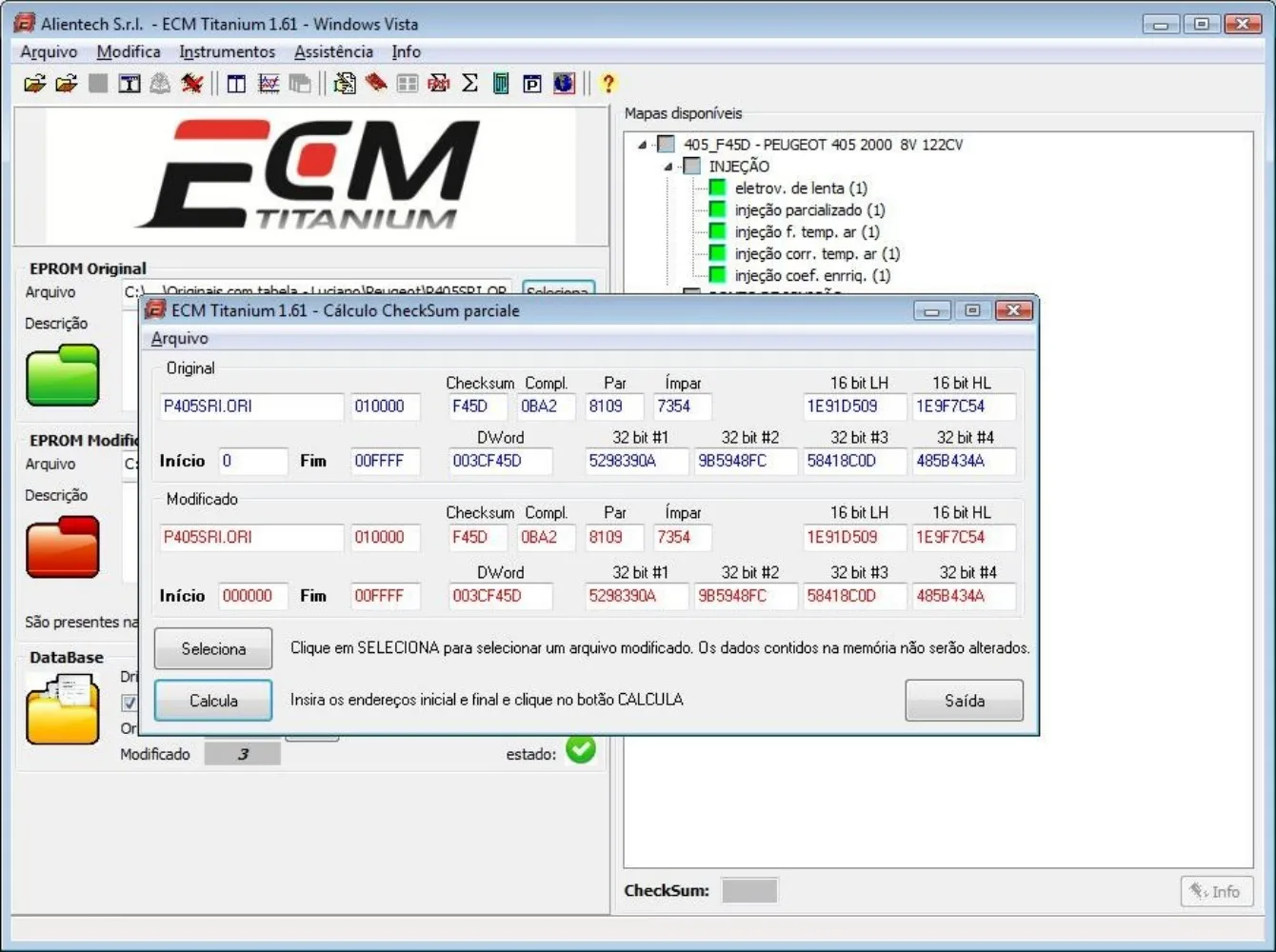Open the dialog's Arquivo menu
This screenshot has height=952, width=1276.
point(179,339)
